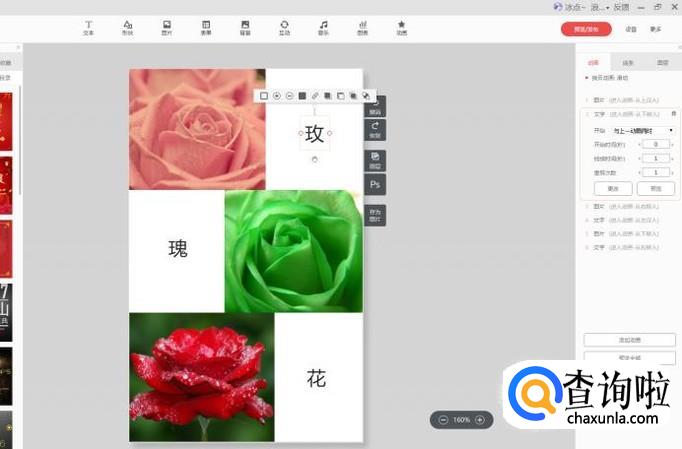
Task: Open More next to Settings
Action: click(x=656, y=29)
